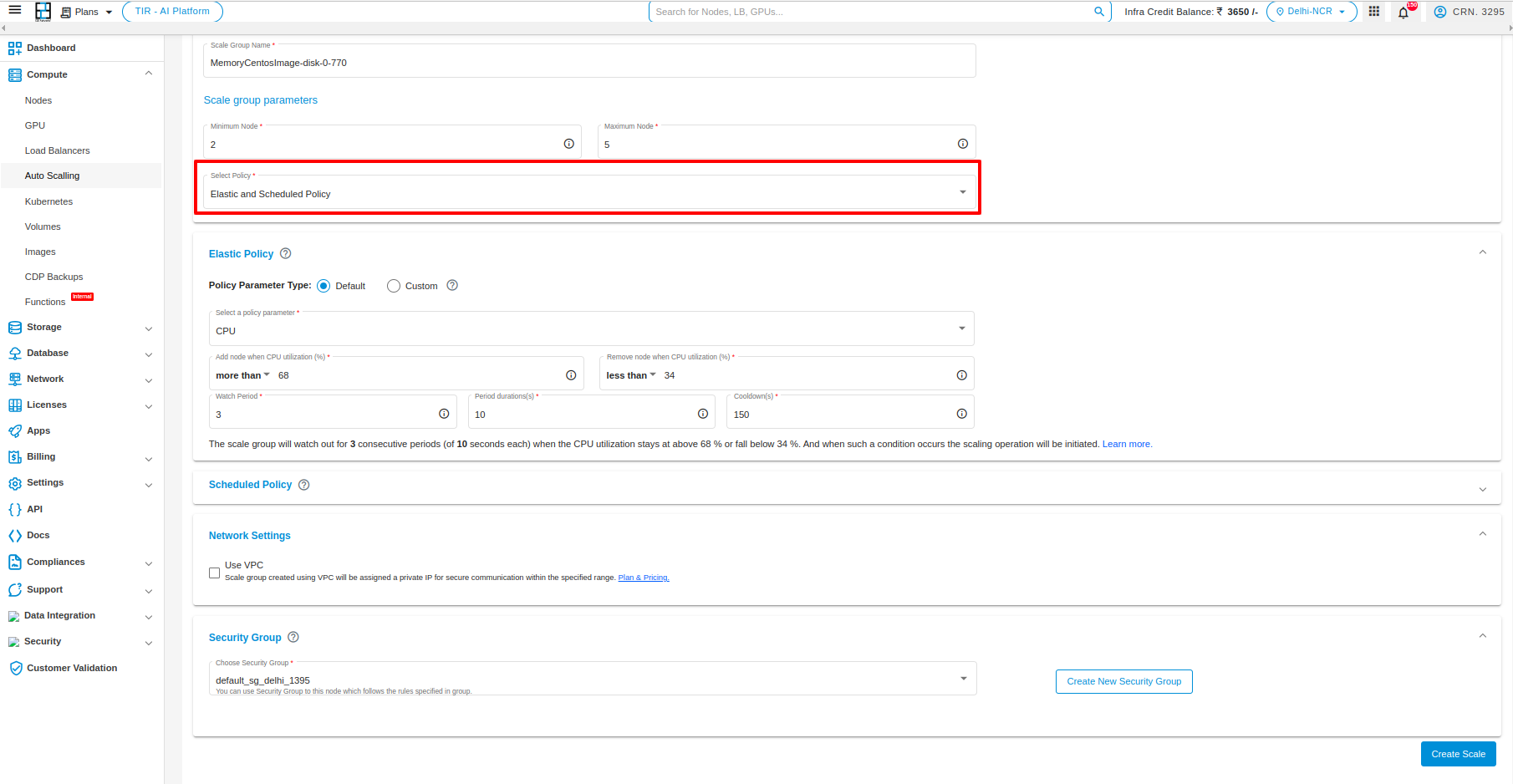Open the Plans dropdown in header

point(87,12)
